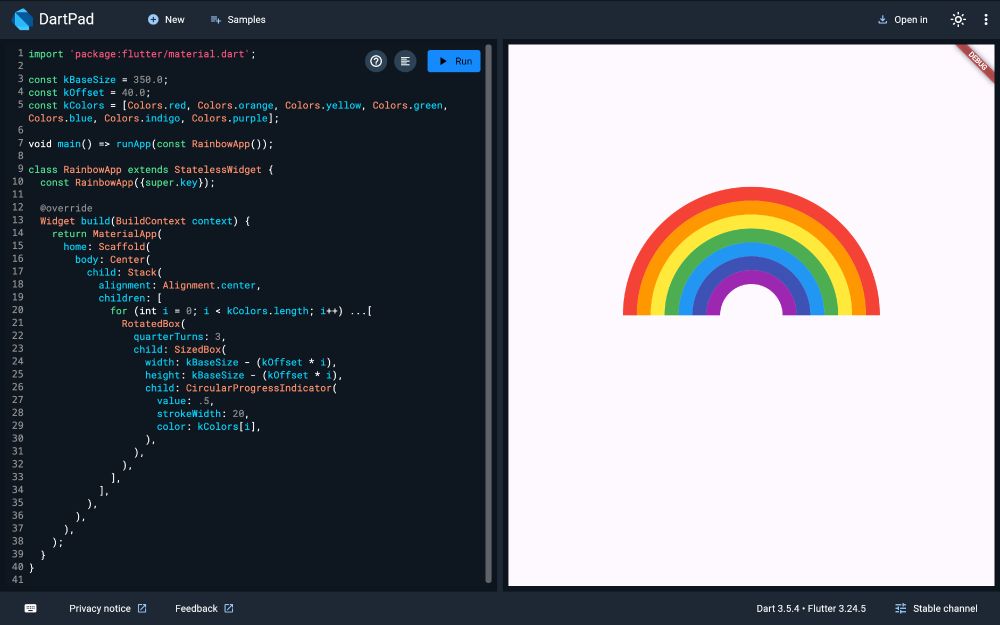The height and width of the screenshot is (625, 1000).
Task: Open the Samples label menu
Action: click(246, 20)
